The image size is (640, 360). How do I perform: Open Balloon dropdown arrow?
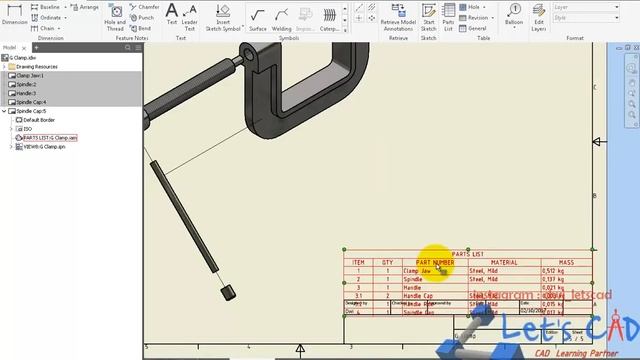pos(514,28)
